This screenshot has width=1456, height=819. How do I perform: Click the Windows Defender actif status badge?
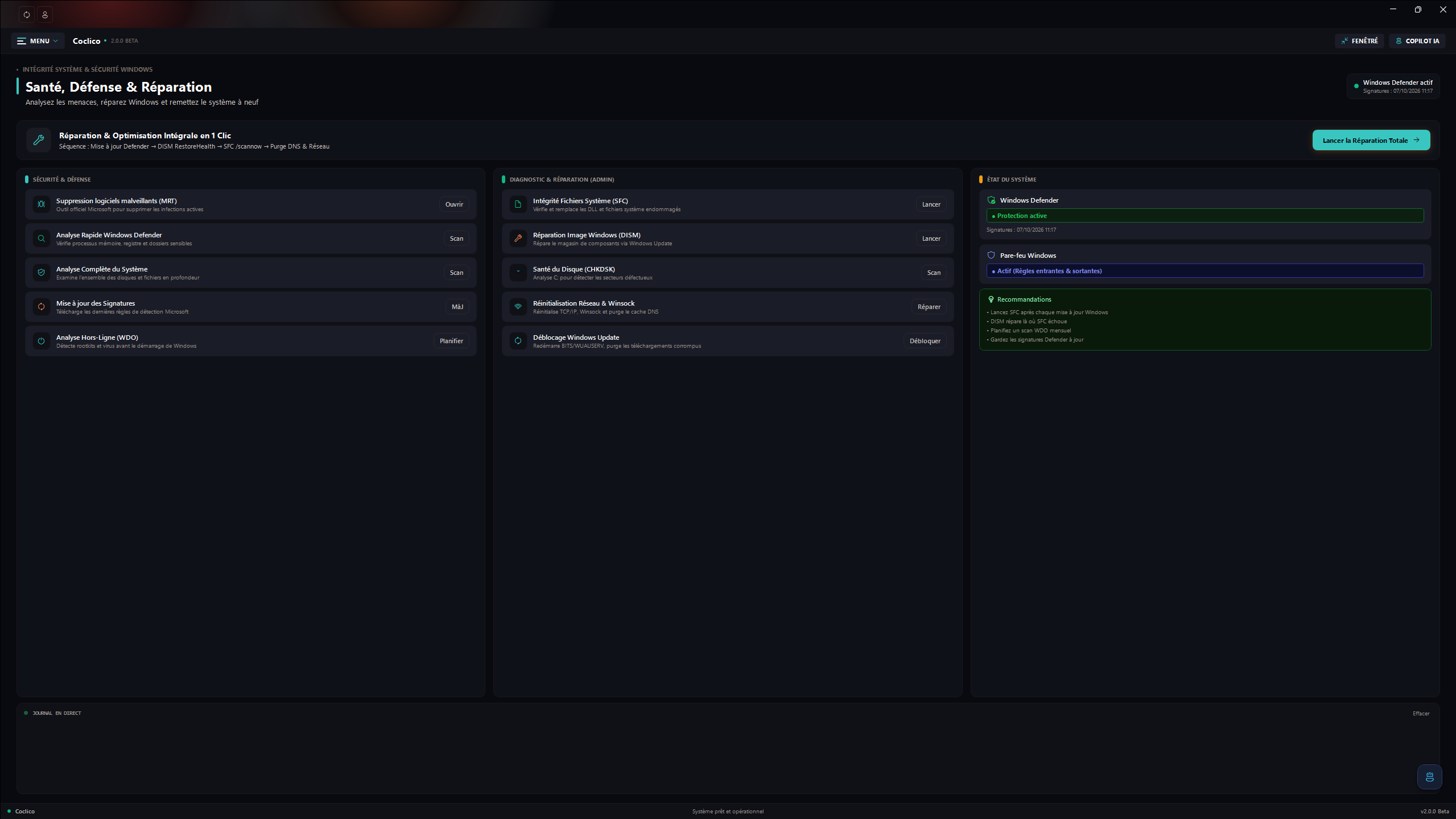coord(1393,87)
